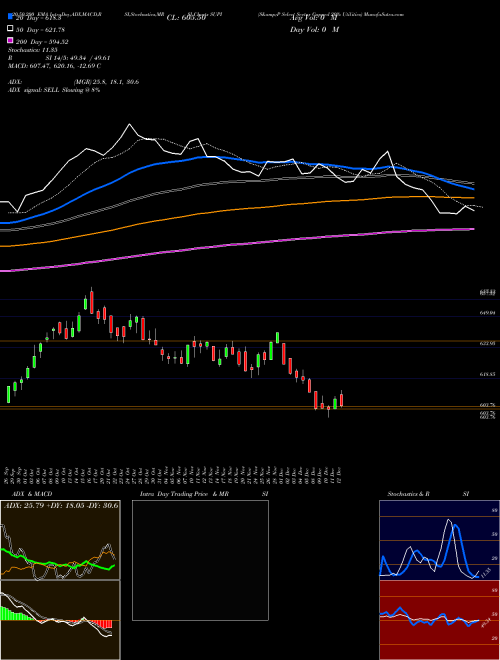Open the red RSI mini chart

click(x=439, y=620)
